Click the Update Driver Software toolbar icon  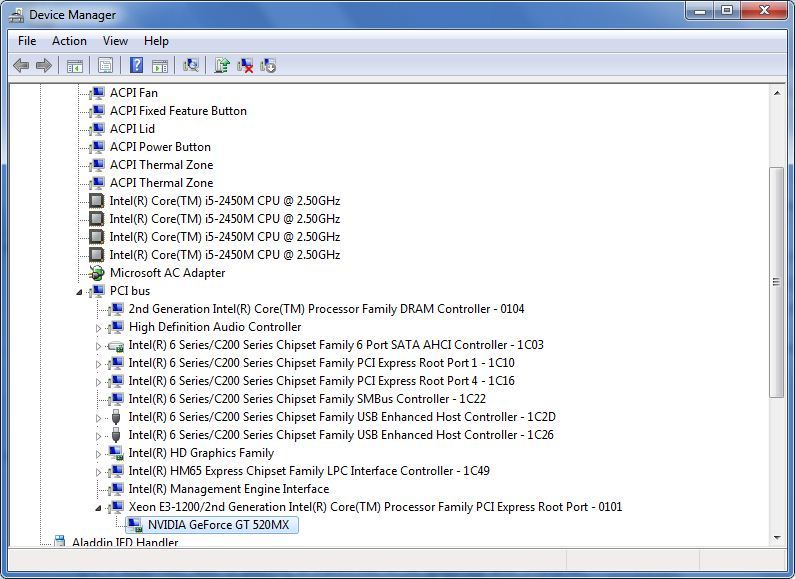coord(222,65)
